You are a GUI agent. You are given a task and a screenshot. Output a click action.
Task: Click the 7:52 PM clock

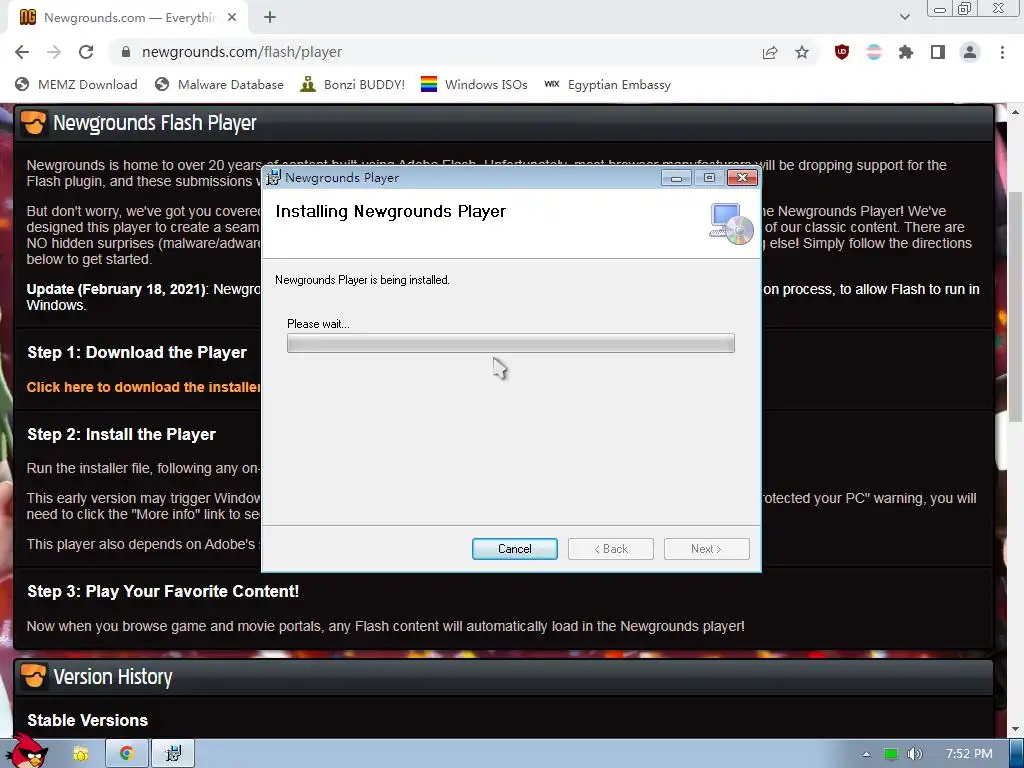(x=969, y=754)
